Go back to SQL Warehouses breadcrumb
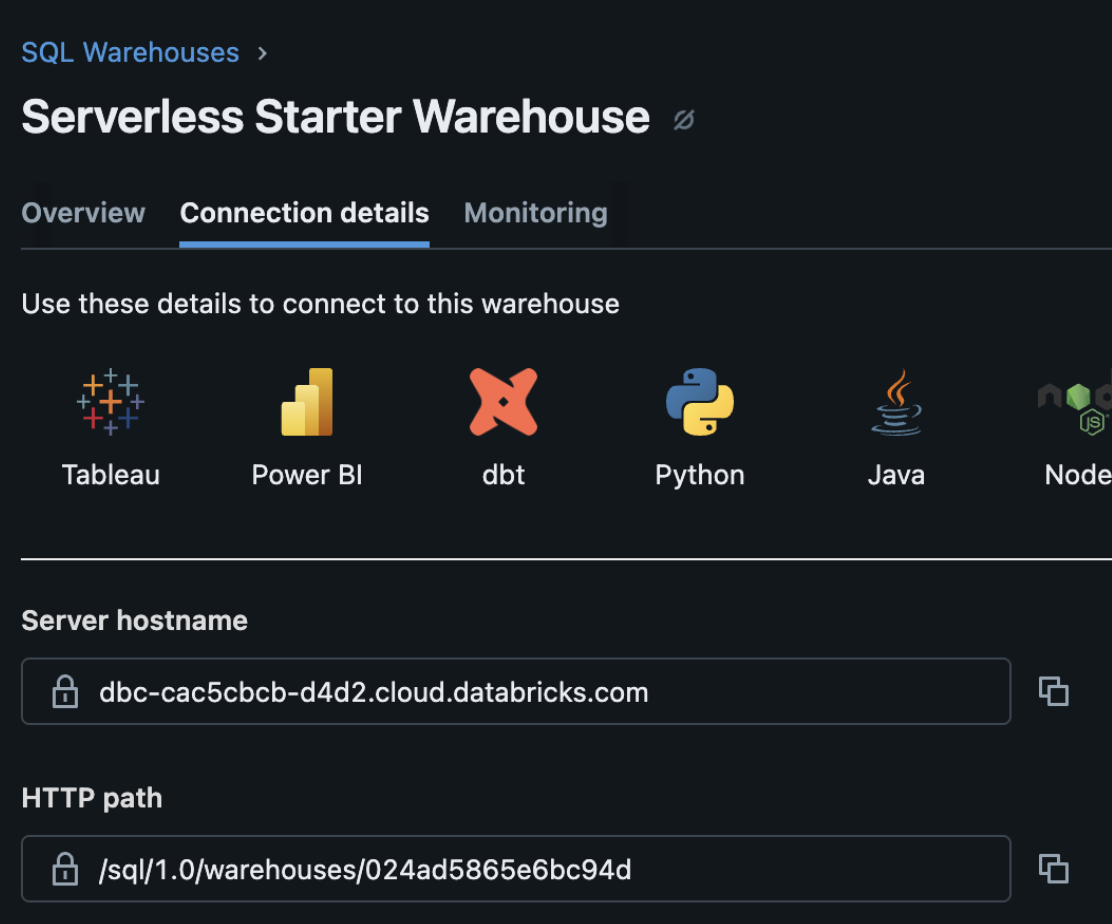This screenshot has height=924, width=1112. point(130,52)
